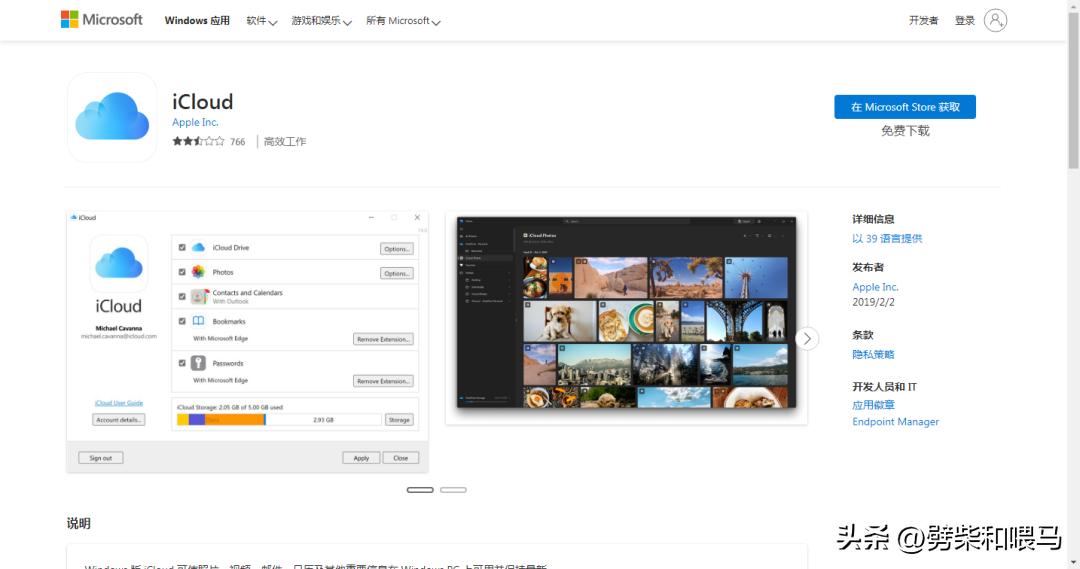This screenshot has width=1080, height=569.
Task: Open the 隐私策略 link
Action: (x=873, y=354)
